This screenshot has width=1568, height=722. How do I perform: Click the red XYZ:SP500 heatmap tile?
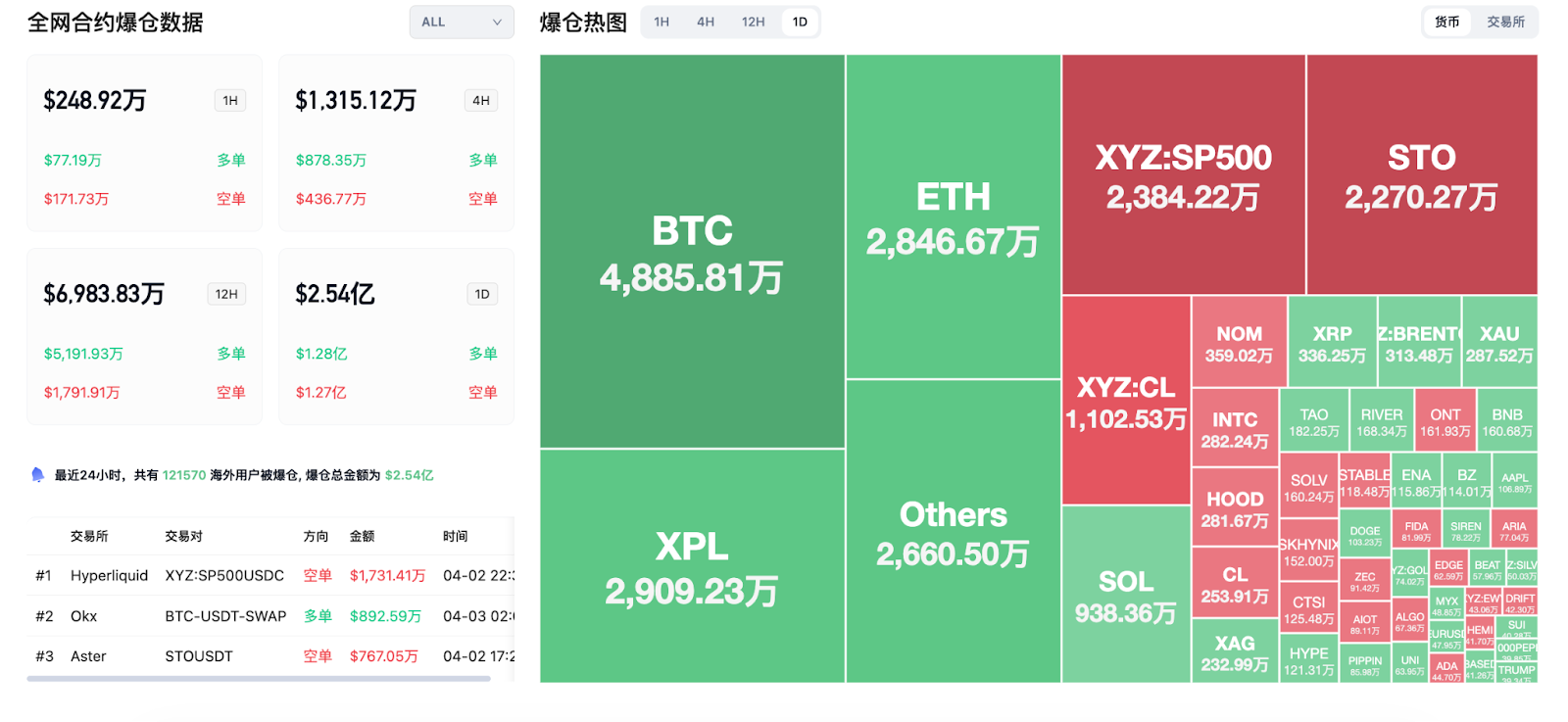pos(1183,174)
